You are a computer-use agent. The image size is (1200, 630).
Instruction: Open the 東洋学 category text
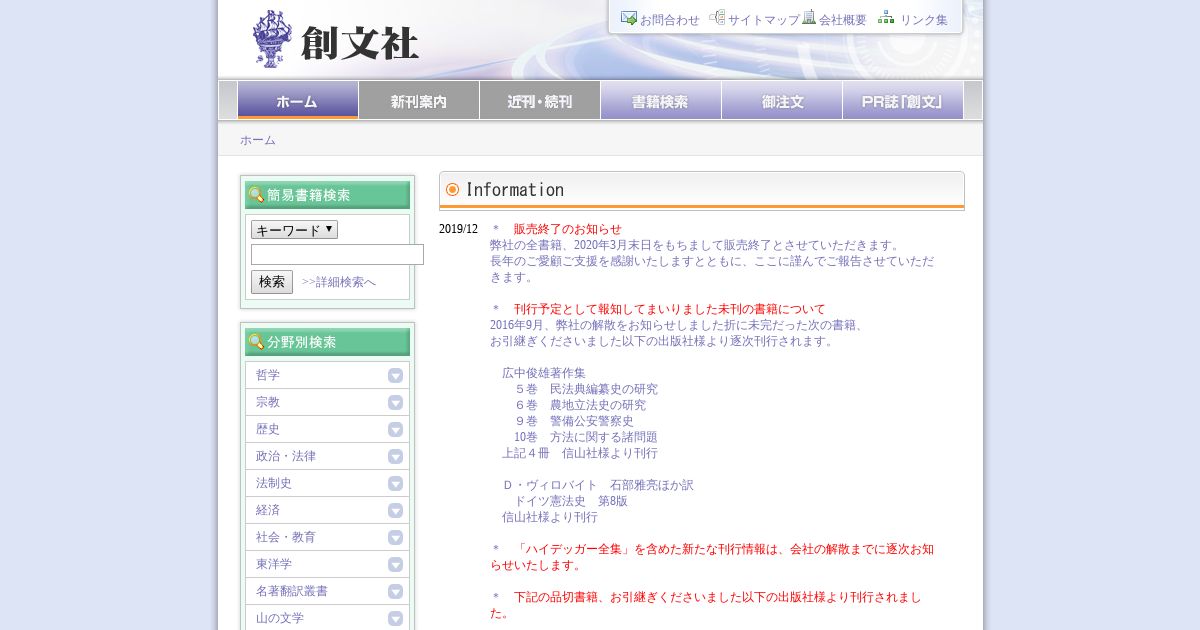click(274, 564)
